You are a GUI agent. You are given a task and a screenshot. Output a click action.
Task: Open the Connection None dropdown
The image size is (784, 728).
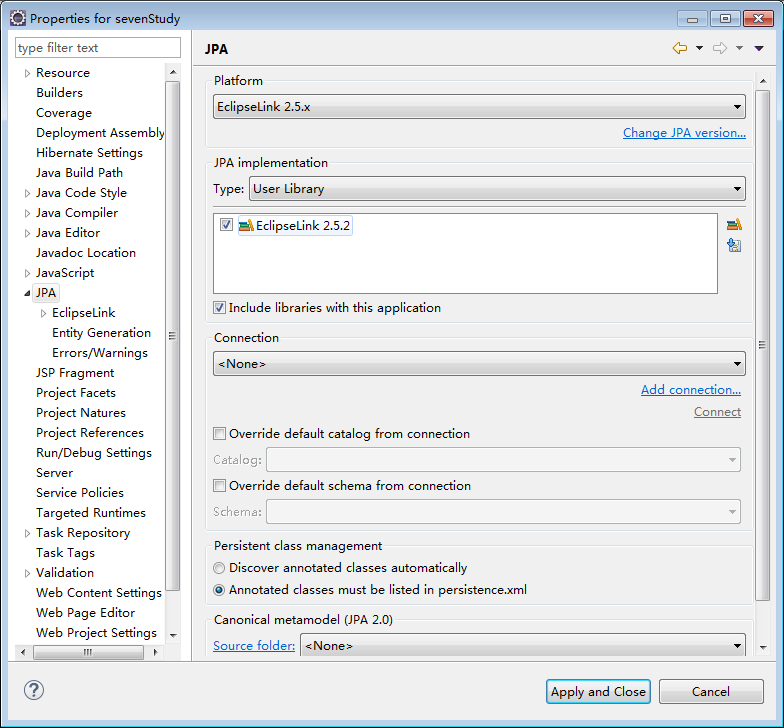tap(479, 364)
